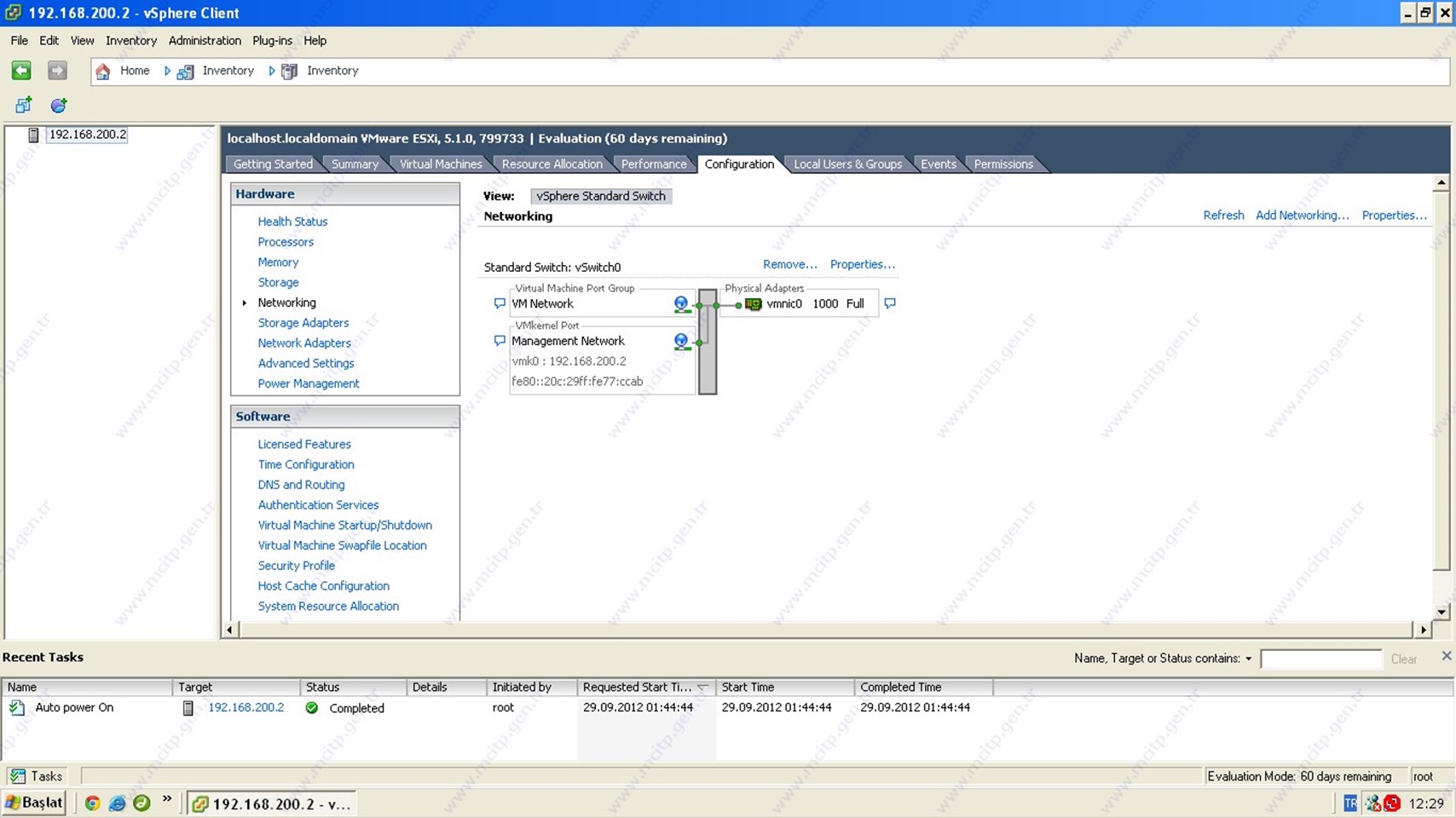Click the vertical scrollbar down arrow
This screenshot has width=1456, height=818.
(x=1442, y=612)
